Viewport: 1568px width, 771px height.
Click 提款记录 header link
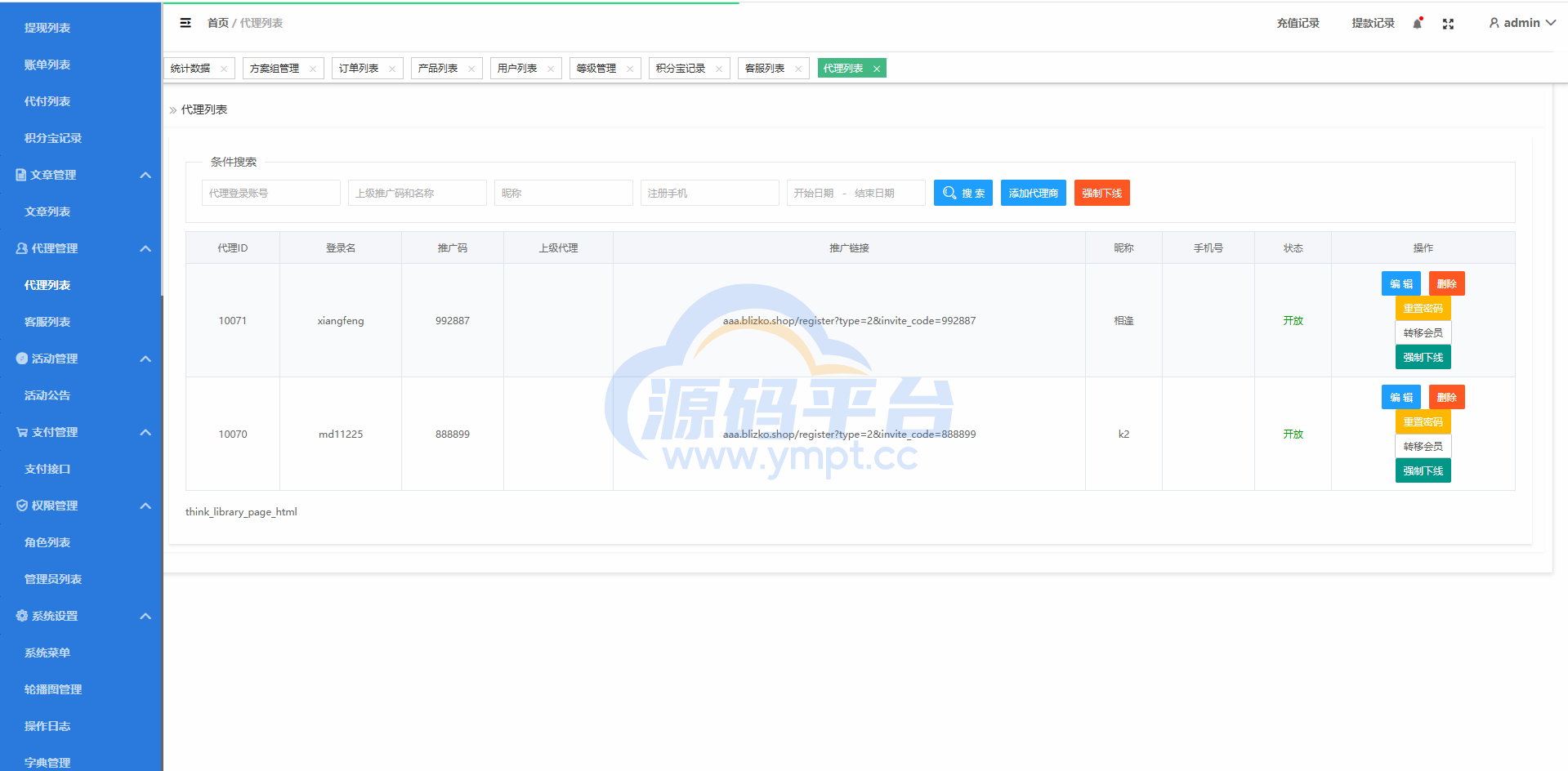1373,23
